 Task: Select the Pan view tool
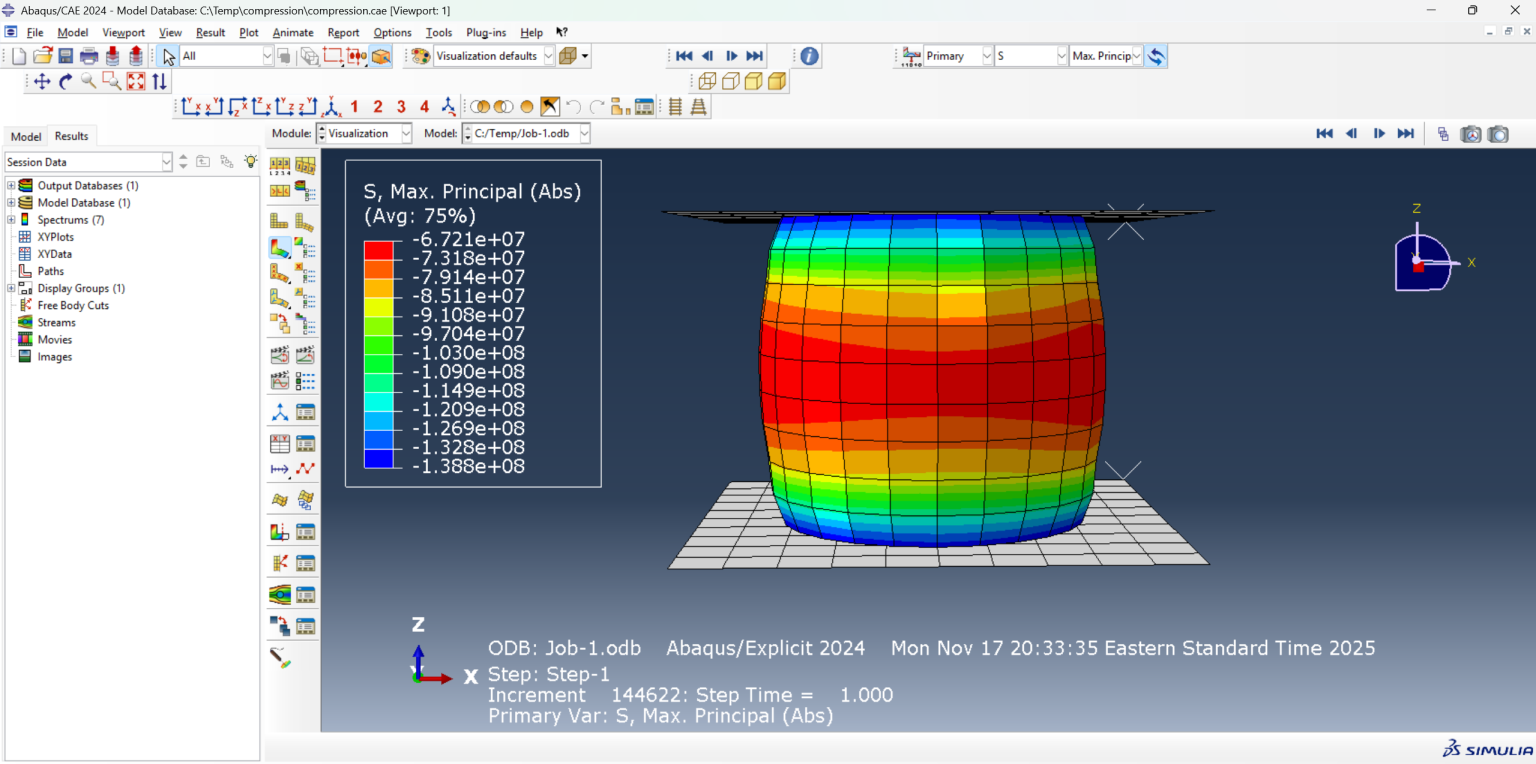pyautogui.click(x=41, y=81)
